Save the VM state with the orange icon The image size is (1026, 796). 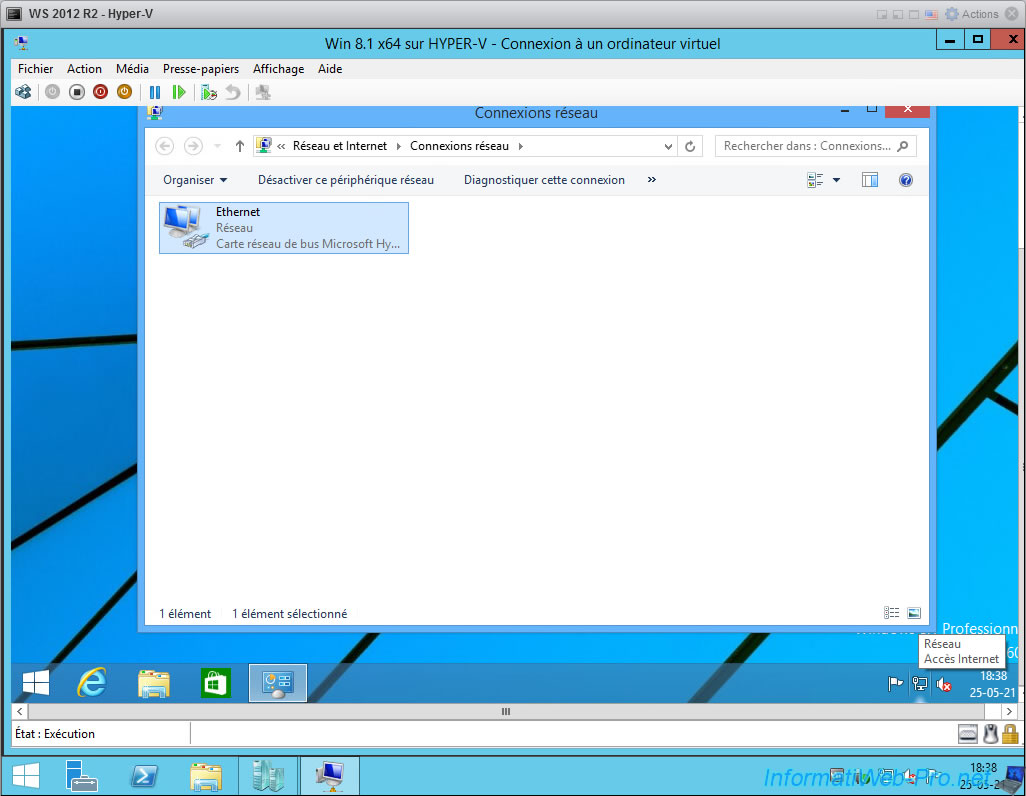(x=124, y=92)
